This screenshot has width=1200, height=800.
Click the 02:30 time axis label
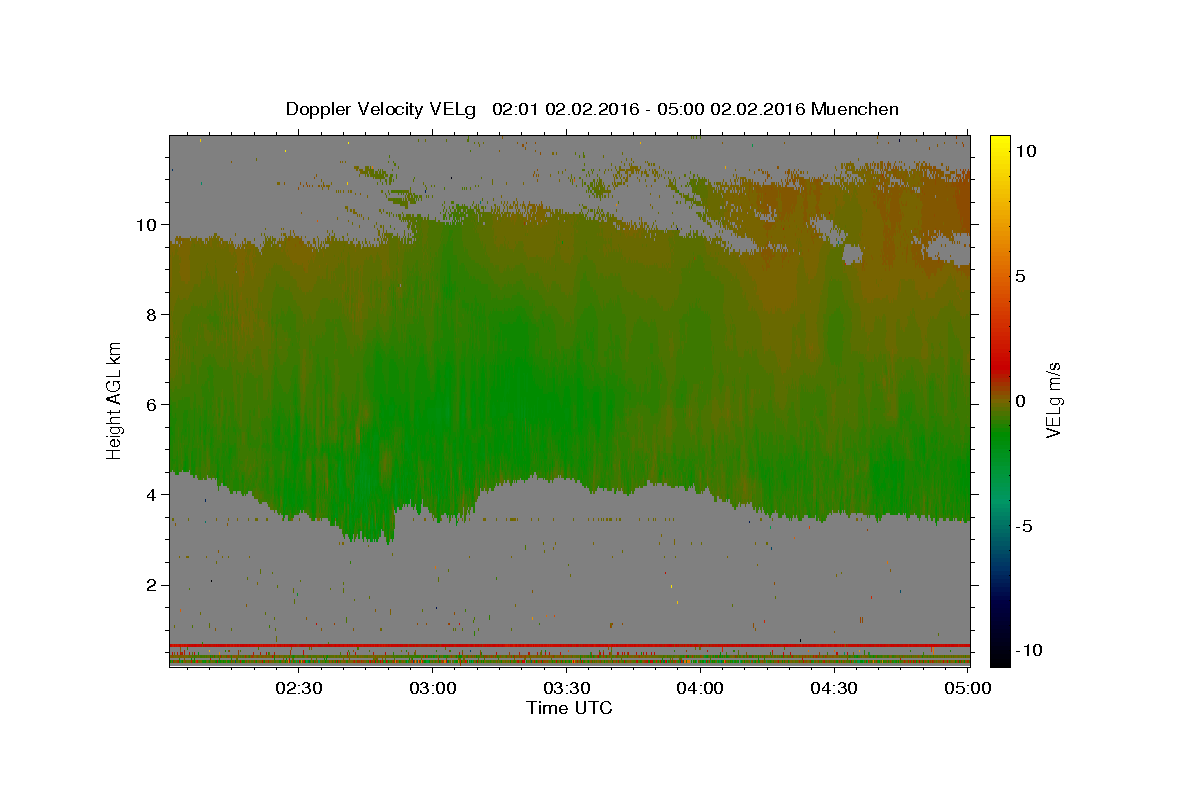[299, 688]
